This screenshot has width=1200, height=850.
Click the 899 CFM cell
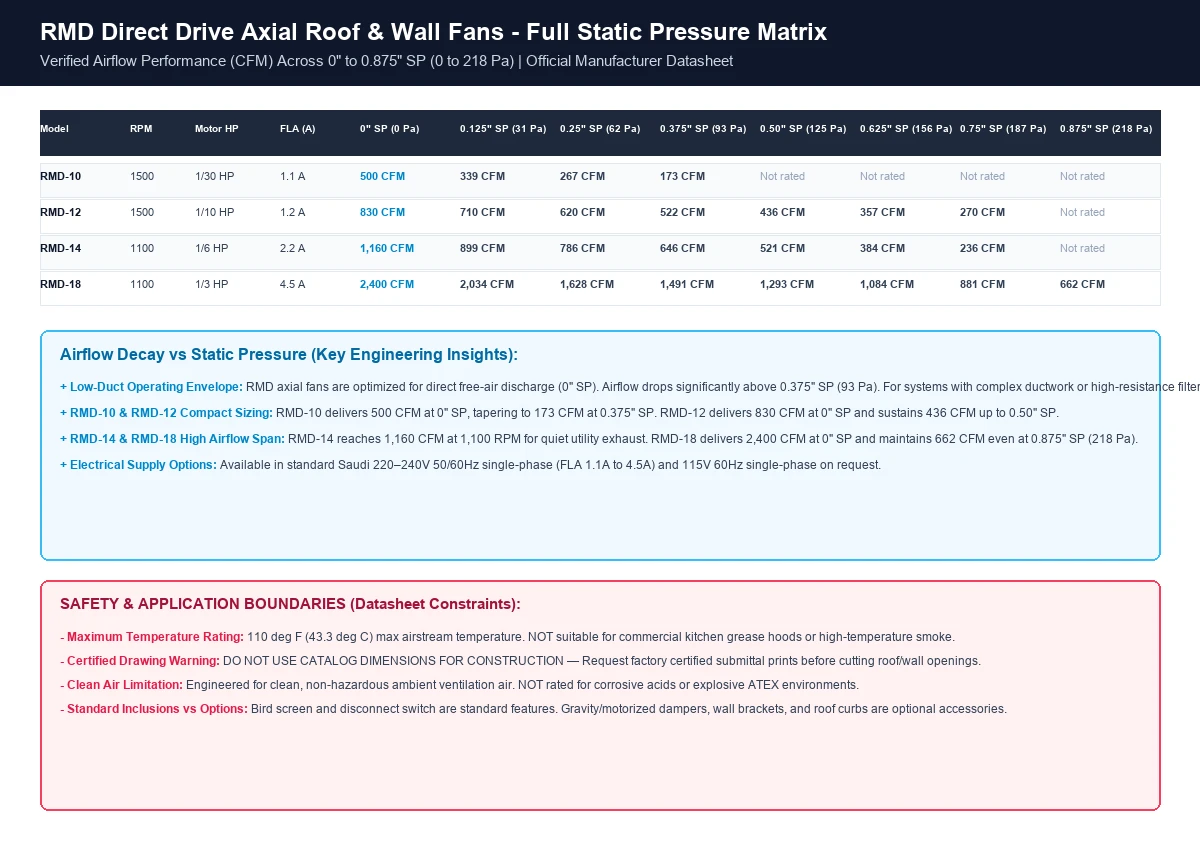tap(483, 249)
